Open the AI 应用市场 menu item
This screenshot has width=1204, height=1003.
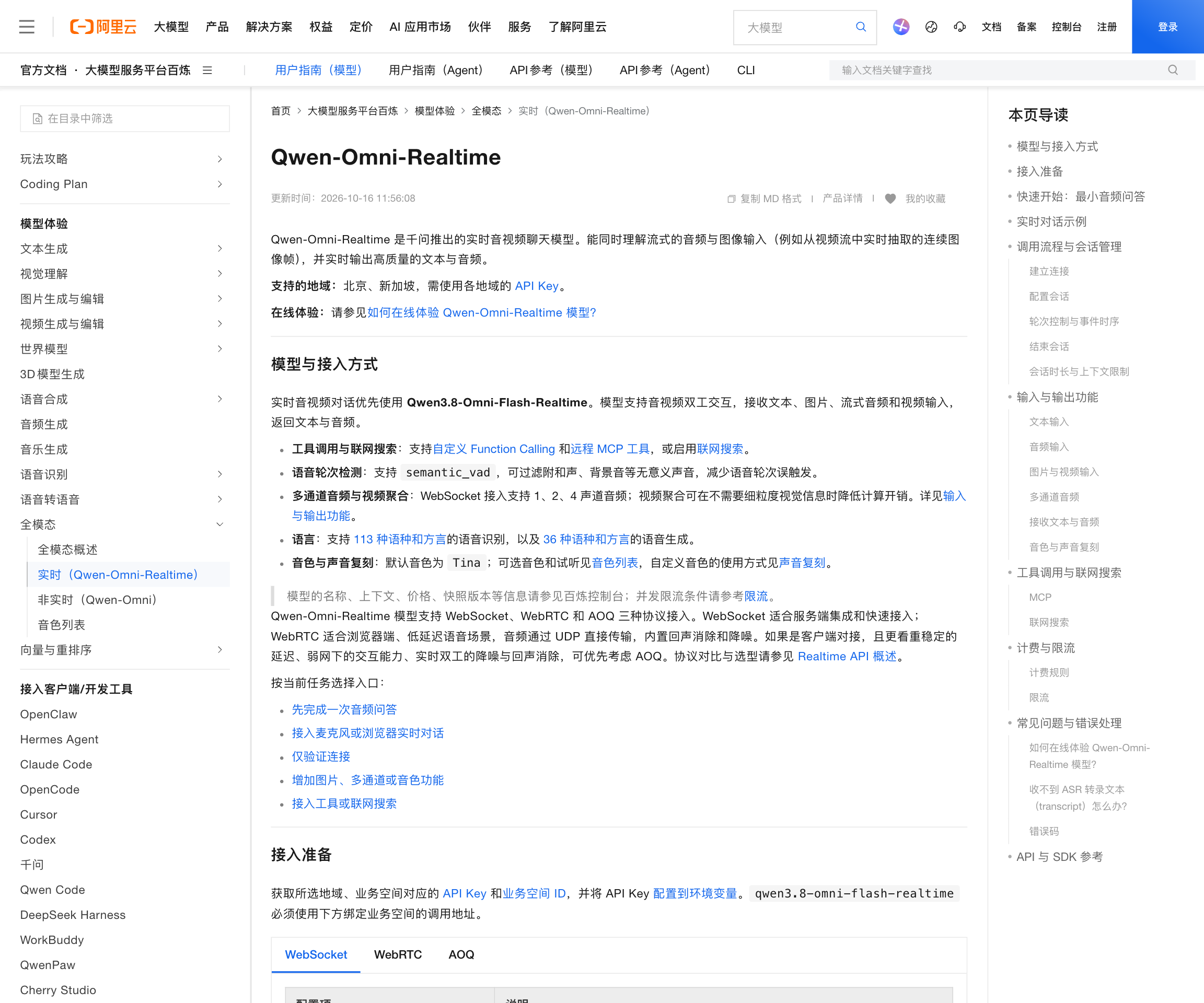420,27
